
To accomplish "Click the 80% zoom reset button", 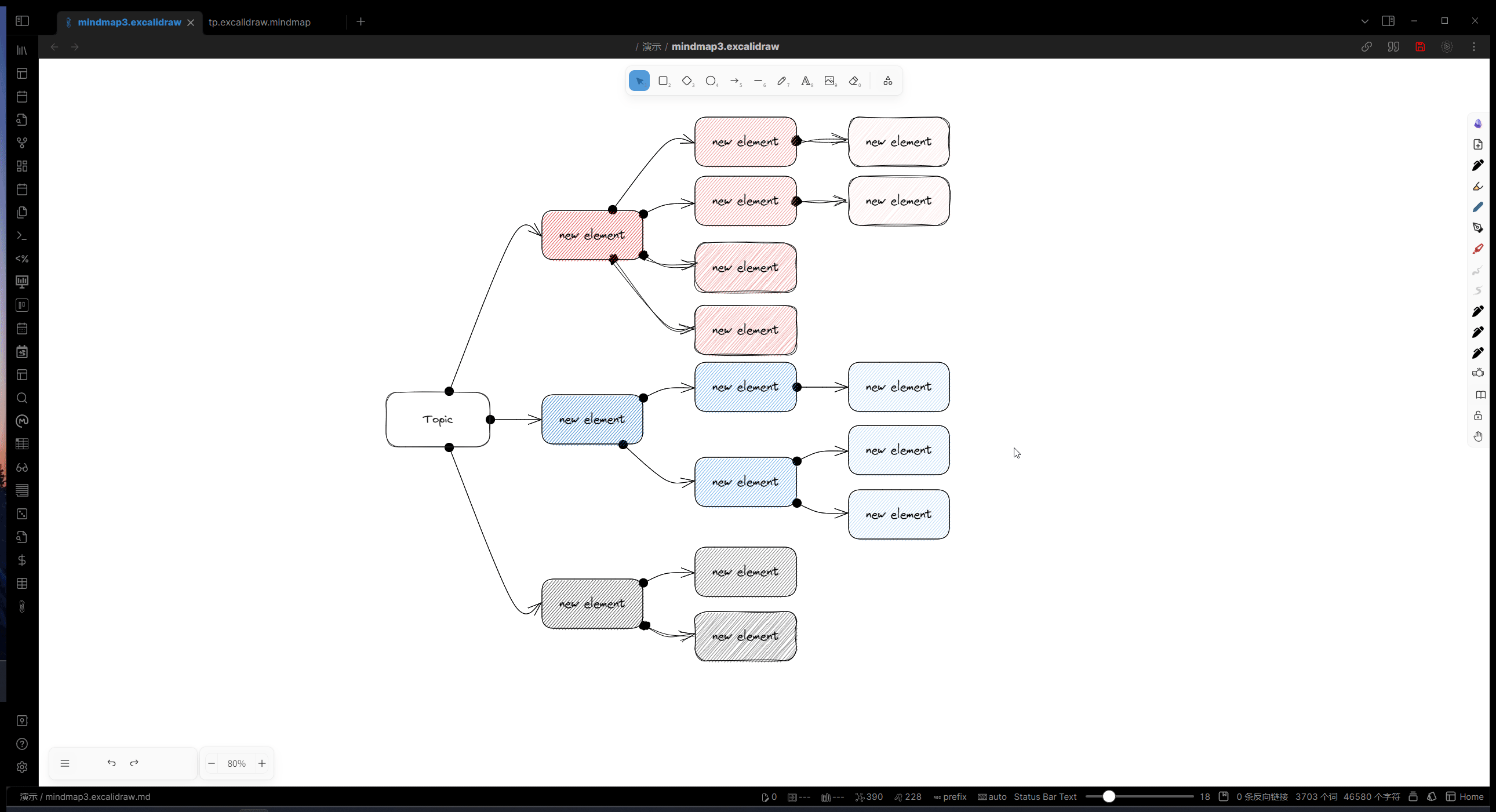I will (x=236, y=763).
